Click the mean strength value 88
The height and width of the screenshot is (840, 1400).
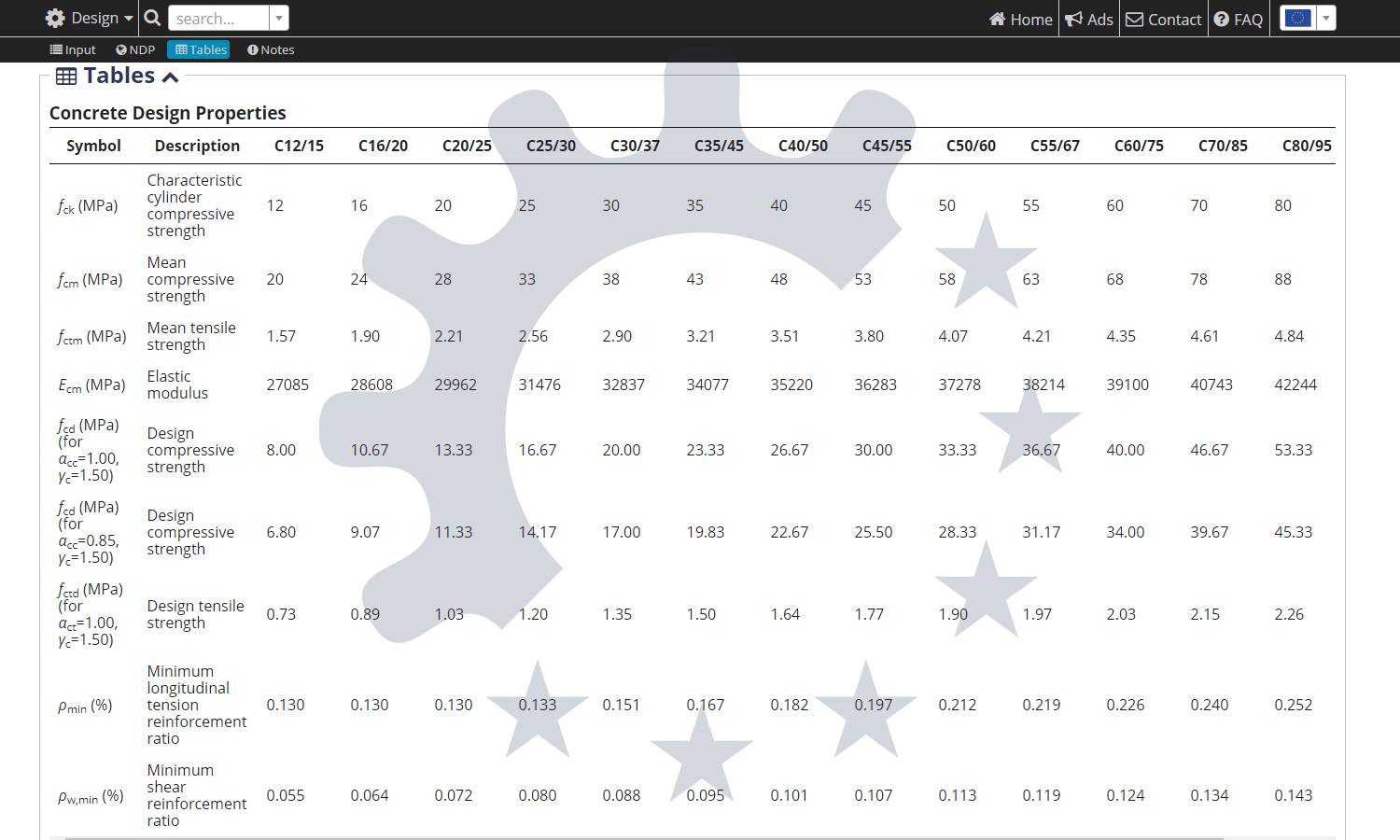point(1283,279)
